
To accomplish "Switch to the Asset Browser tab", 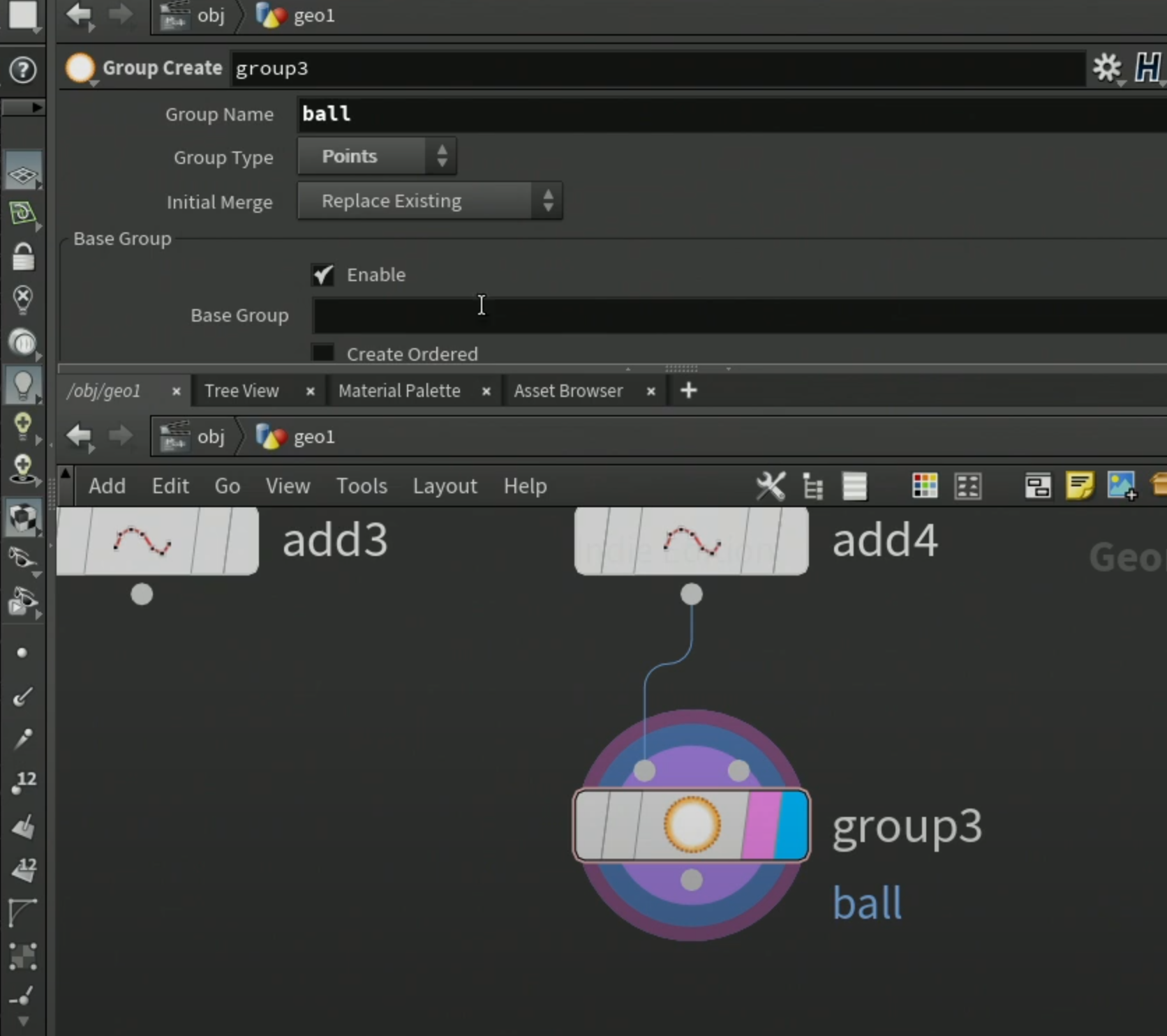I will 568,391.
